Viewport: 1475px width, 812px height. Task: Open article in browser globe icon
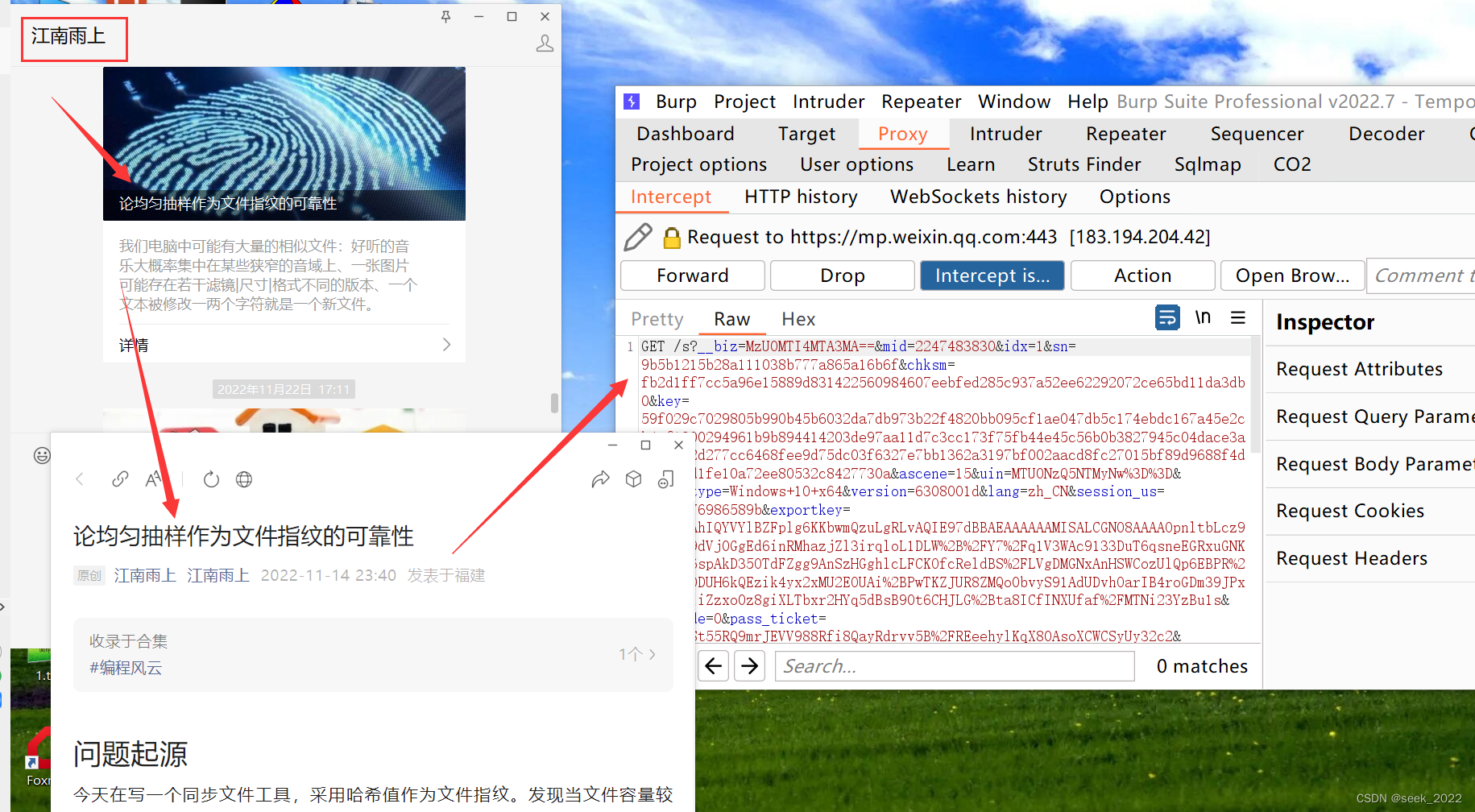click(x=244, y=479)
